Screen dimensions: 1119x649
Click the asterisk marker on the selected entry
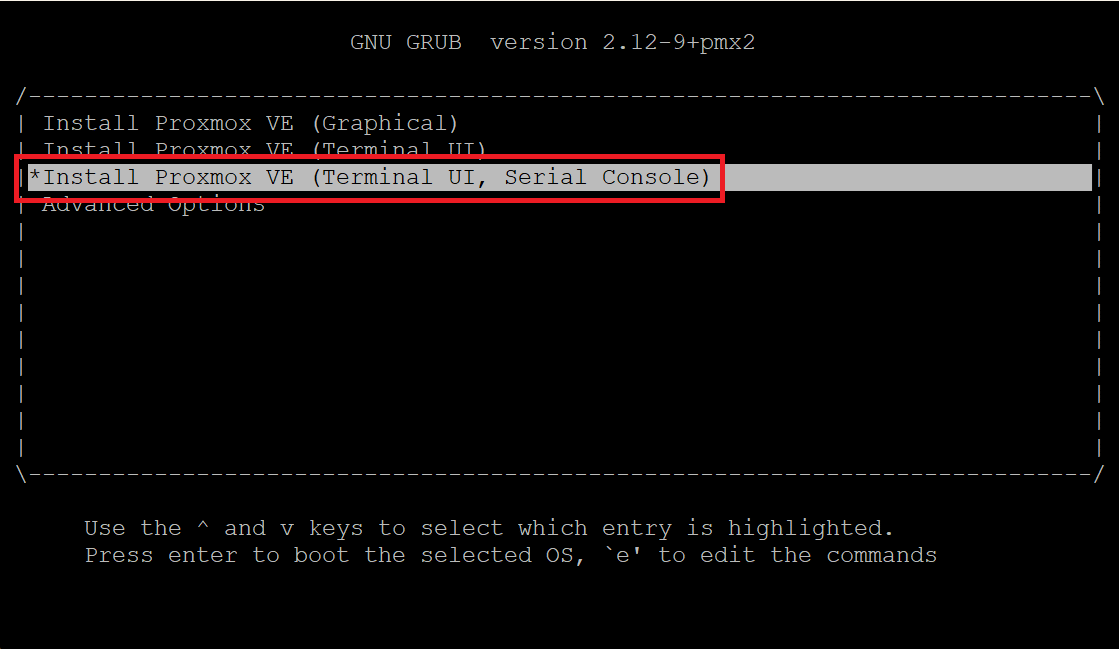(35, 176)
